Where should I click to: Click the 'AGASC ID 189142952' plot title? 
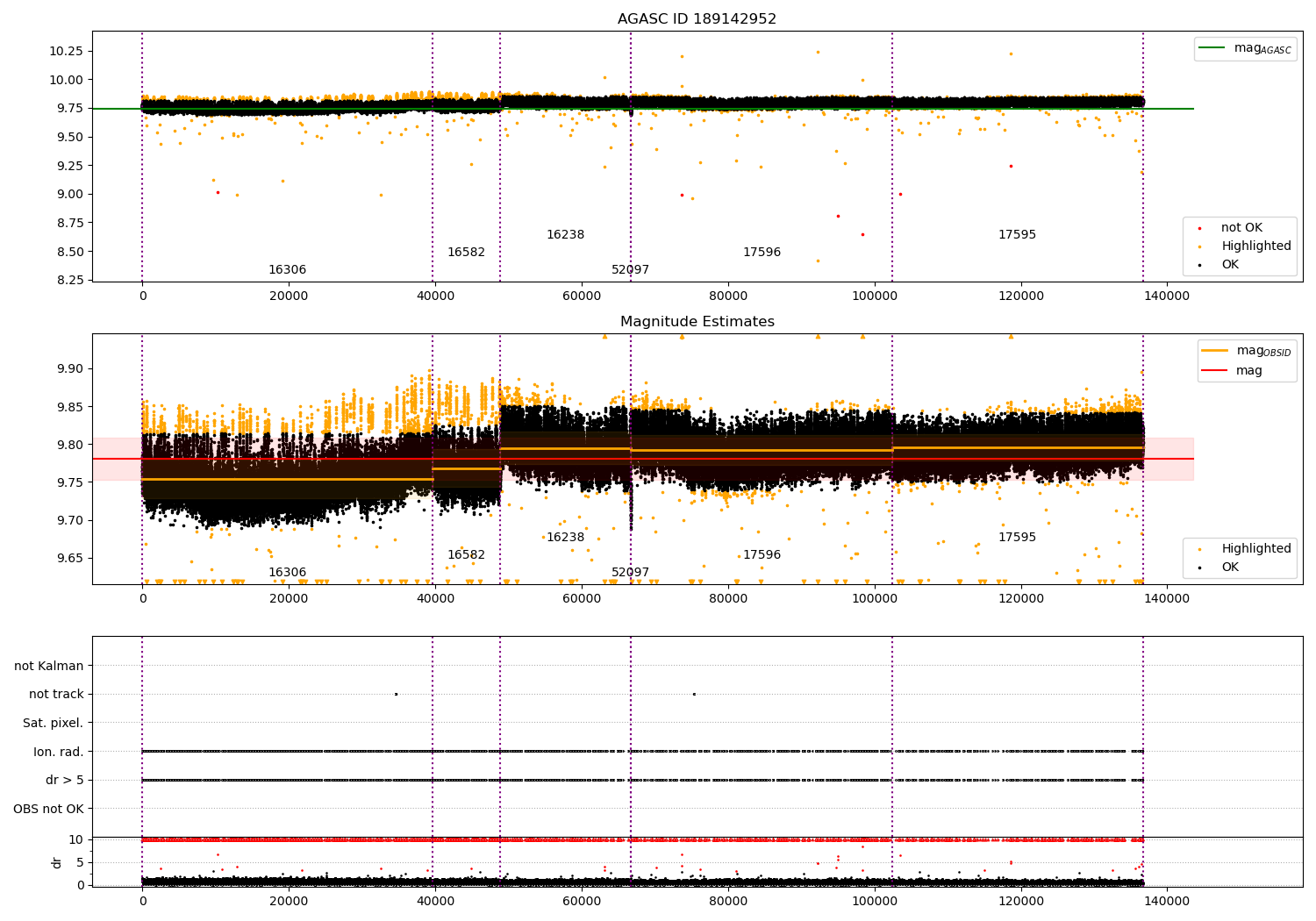click(x=697, y=19)
